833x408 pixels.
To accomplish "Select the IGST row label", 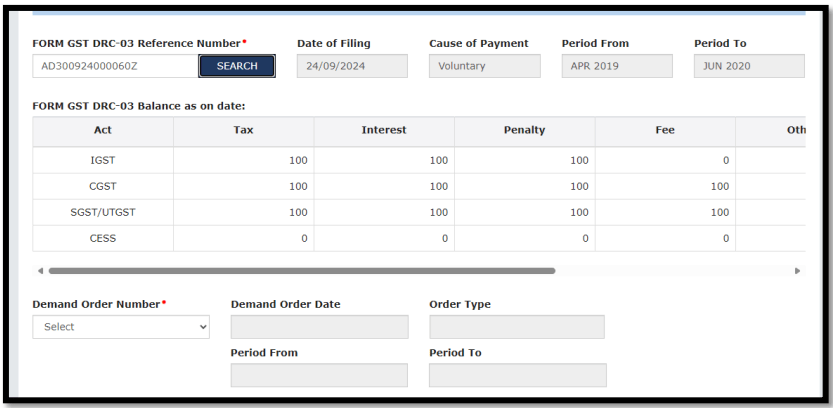I will [x=103, y=160].
